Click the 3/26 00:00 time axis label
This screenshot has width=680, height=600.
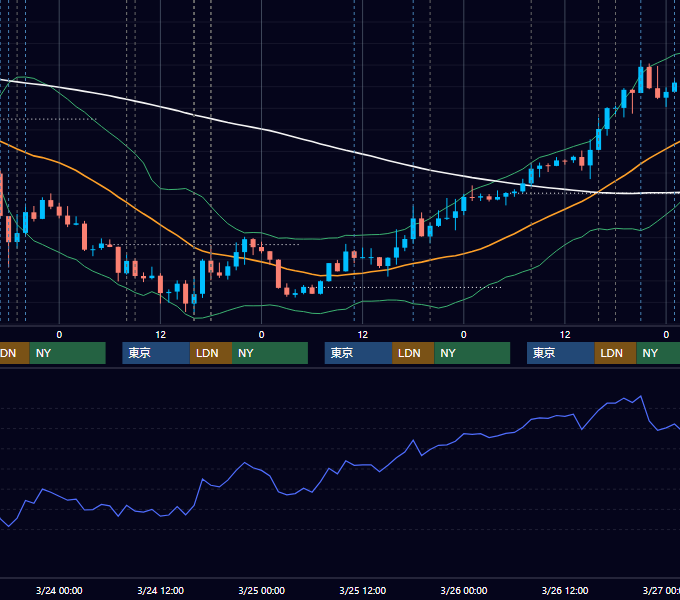tap(464, 590)
